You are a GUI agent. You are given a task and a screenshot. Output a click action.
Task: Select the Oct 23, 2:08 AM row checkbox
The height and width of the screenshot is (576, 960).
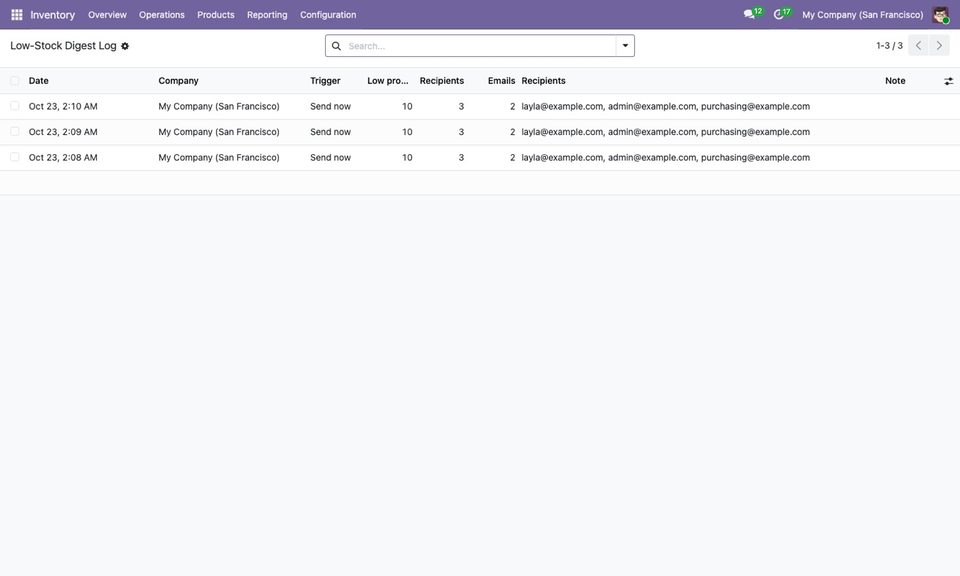15,157
